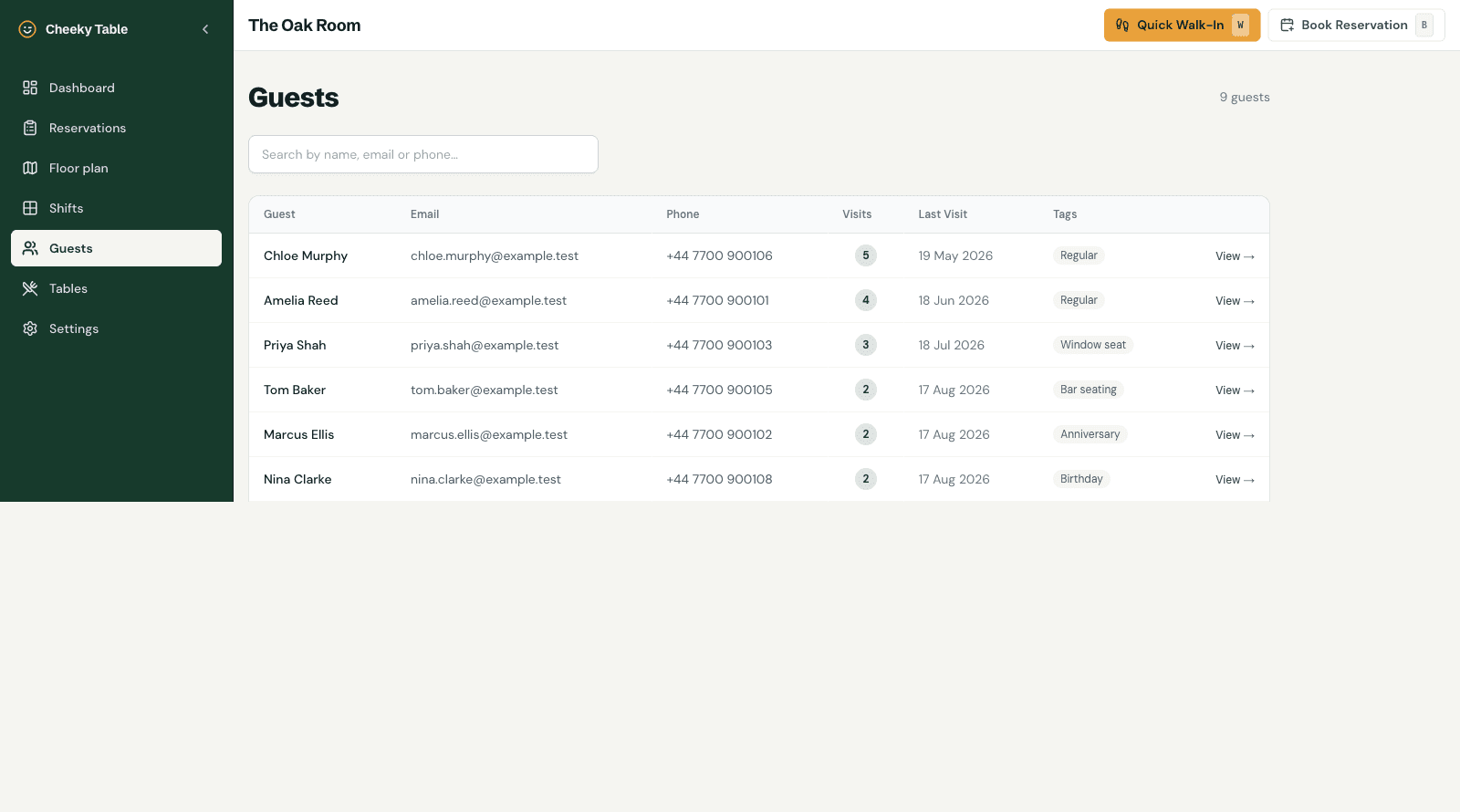The width and height of the screenshot is (1460, 812).
Task: Open Nina Clarke's View link
Action: [x=1235, y=480]
